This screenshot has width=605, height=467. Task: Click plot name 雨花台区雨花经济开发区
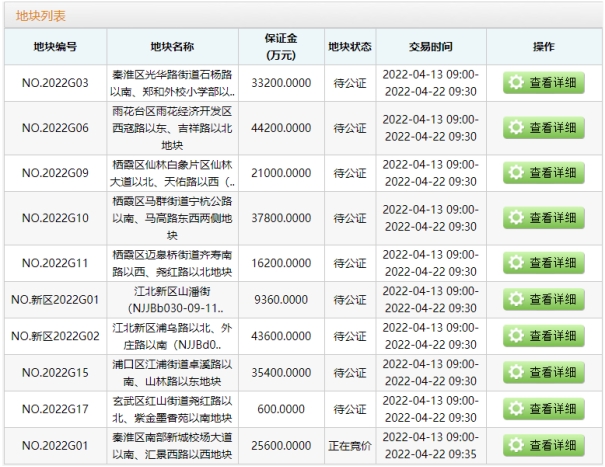[172, 128]
